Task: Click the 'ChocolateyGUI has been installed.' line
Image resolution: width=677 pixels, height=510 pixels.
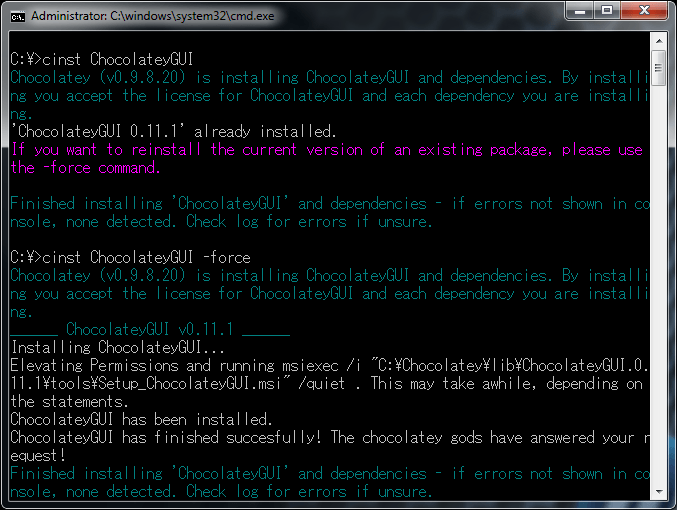Action: pos(141,419)
